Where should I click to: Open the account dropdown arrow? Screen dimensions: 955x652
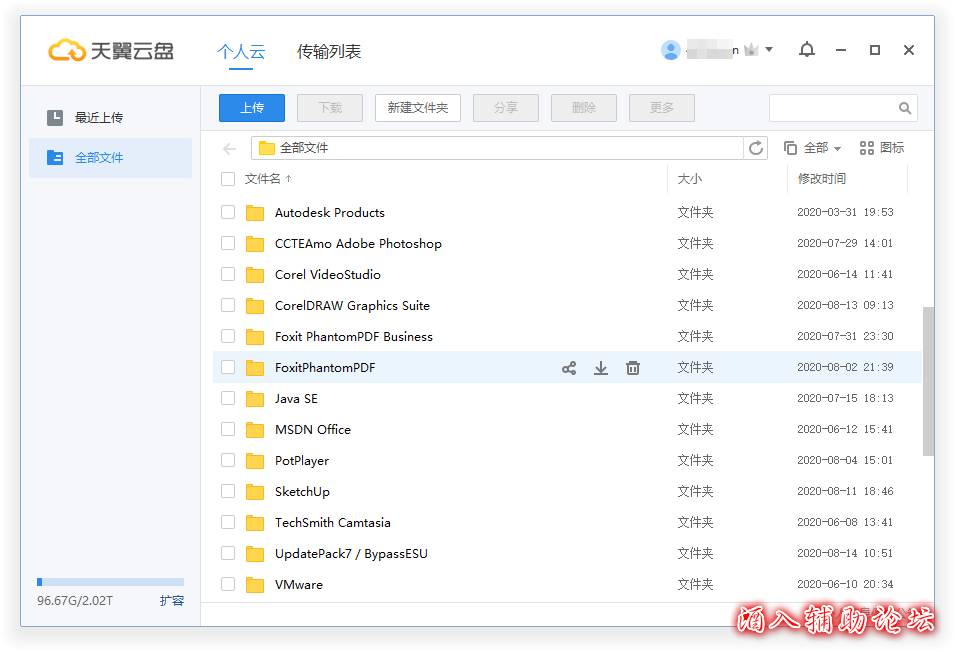769,49
